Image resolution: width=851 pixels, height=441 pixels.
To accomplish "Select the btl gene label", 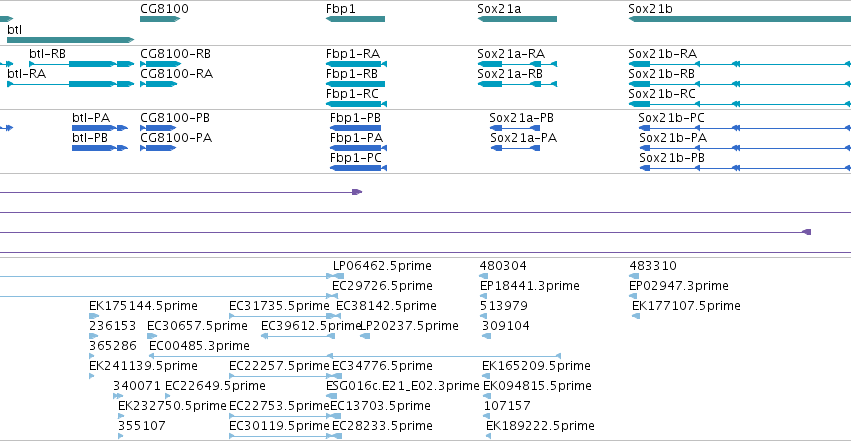I will (15, 30).
